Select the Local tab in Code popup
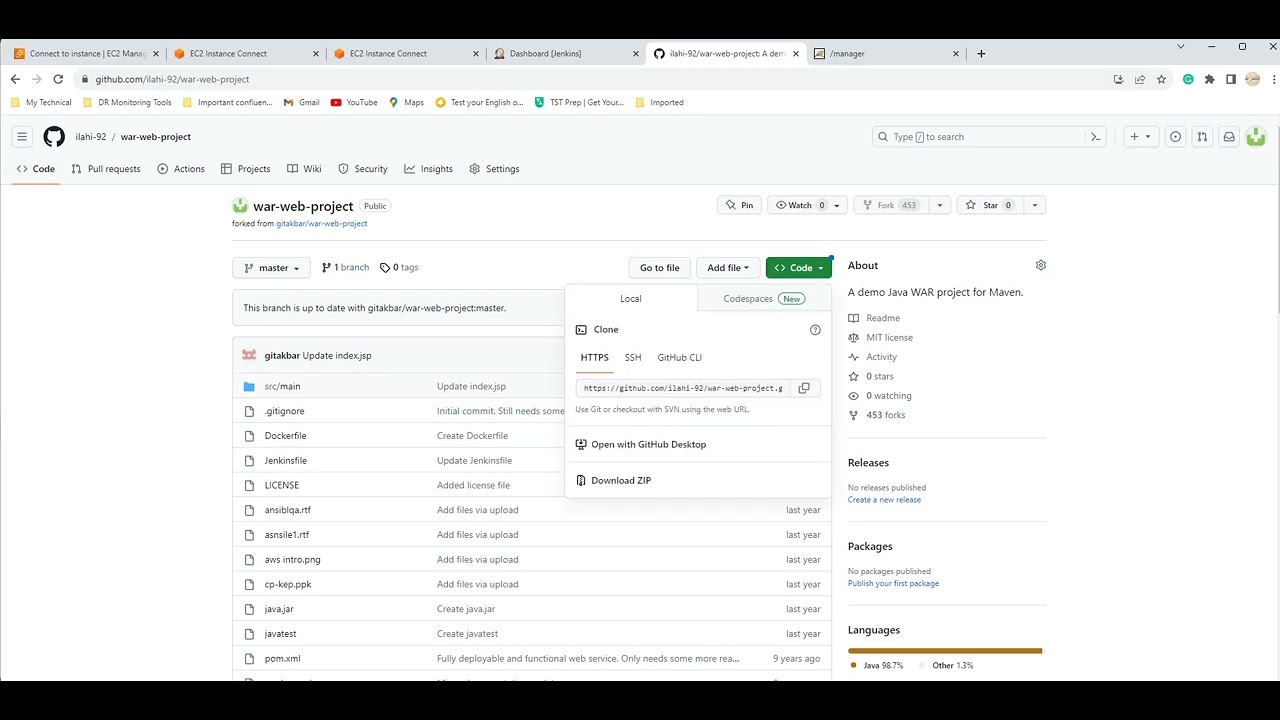Screen dimensions: 1280x720 point(631,299)
